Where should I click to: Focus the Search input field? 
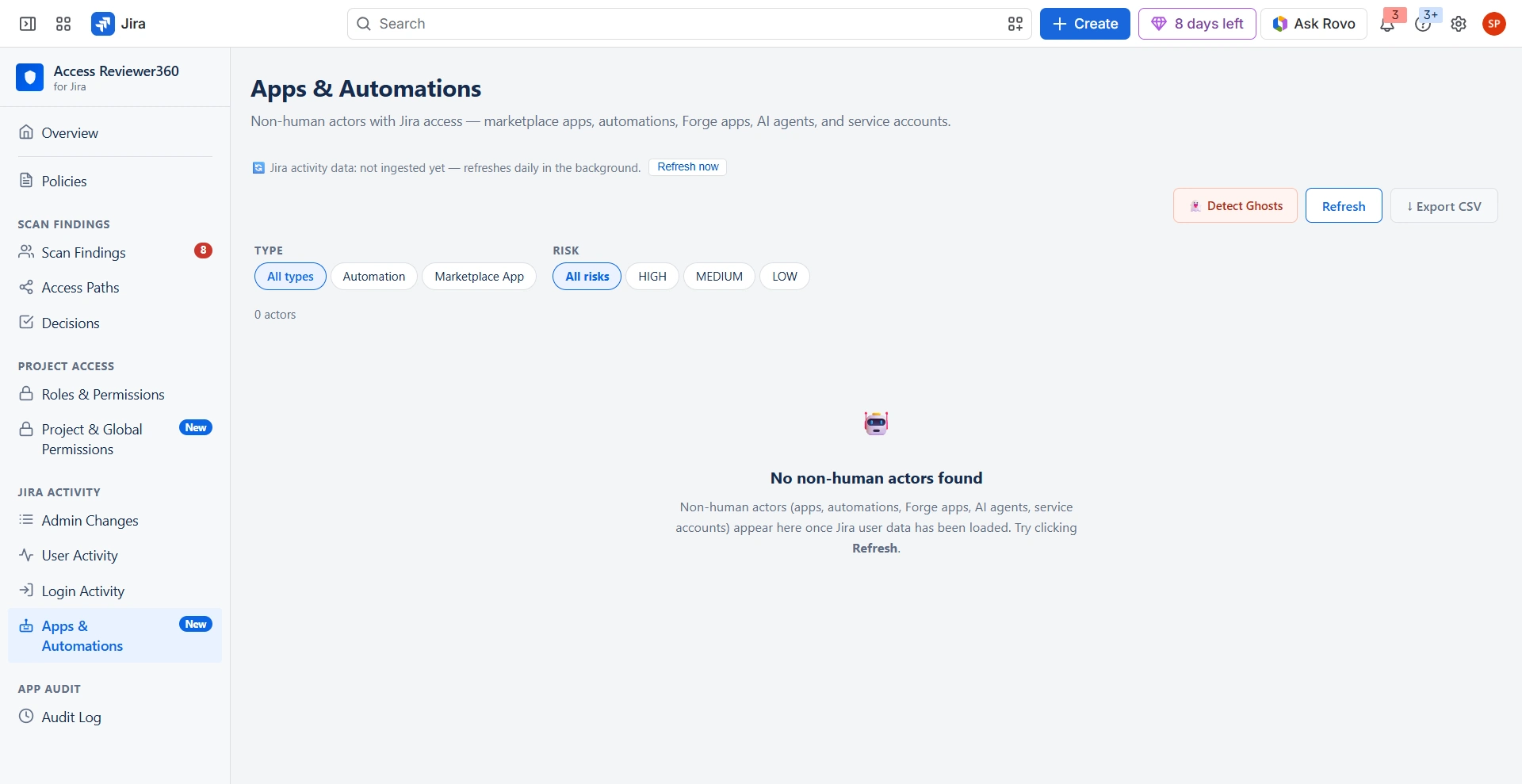click(690, 24)
